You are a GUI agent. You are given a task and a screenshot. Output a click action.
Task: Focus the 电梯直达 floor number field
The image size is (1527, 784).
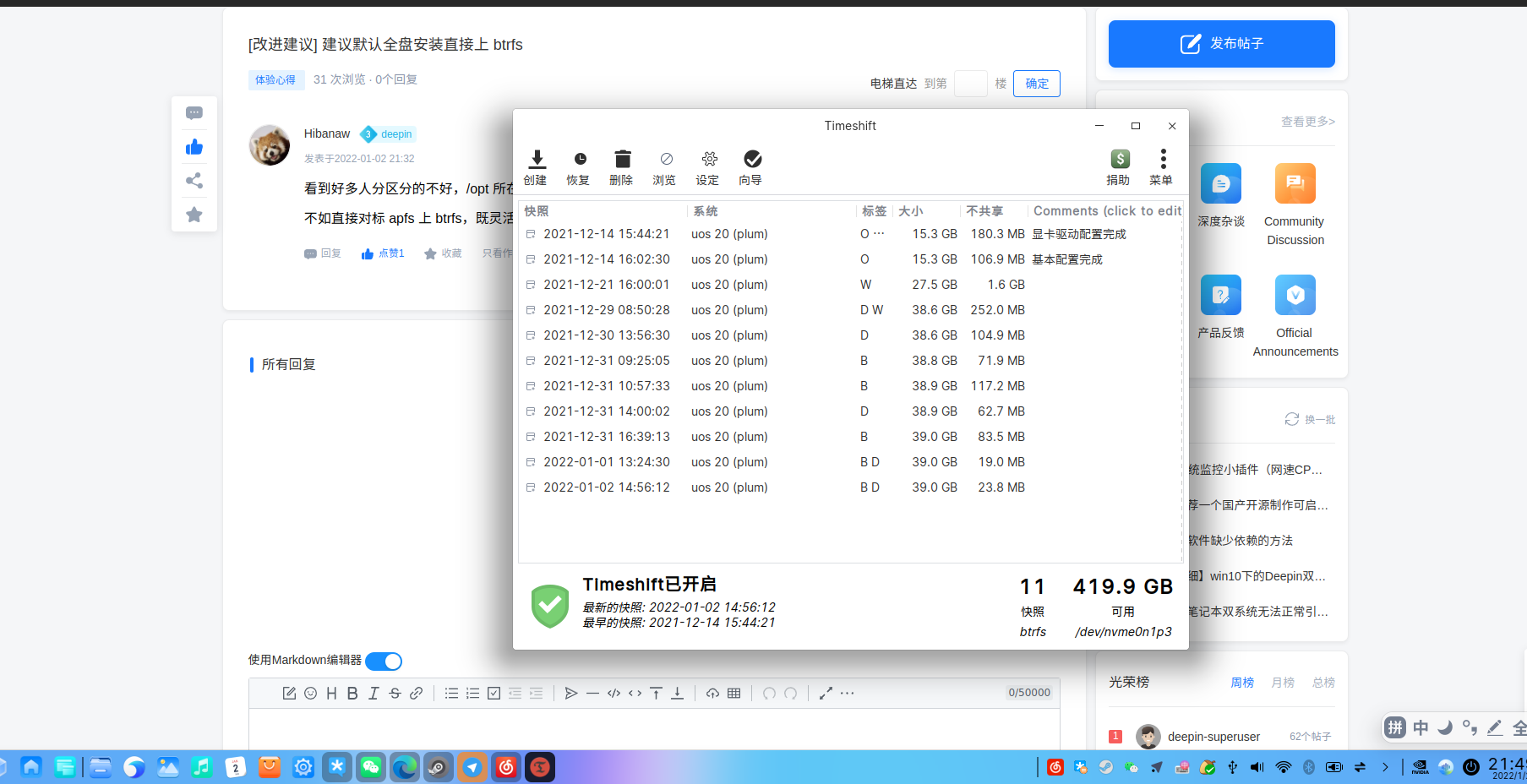tap(971, 84)
